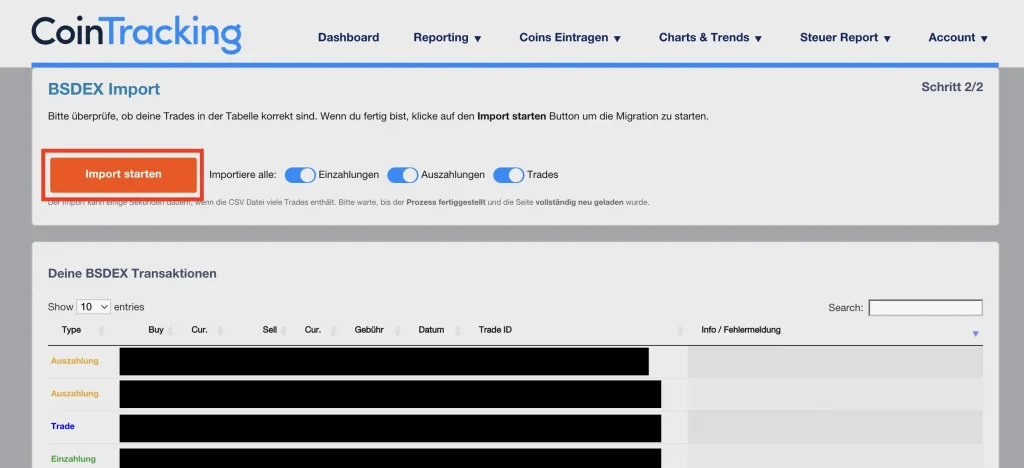Open the Dashboard page
Screen dimensions: 1024x468
pyautogui.click(x=348, y=38)
